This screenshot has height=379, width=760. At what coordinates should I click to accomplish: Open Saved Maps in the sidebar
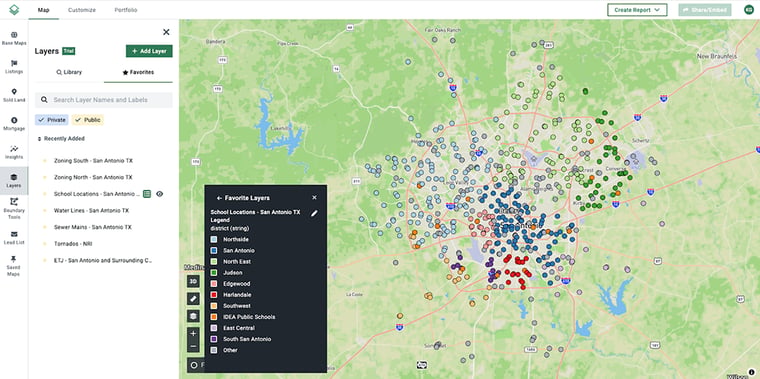click(x=14, y=266)
